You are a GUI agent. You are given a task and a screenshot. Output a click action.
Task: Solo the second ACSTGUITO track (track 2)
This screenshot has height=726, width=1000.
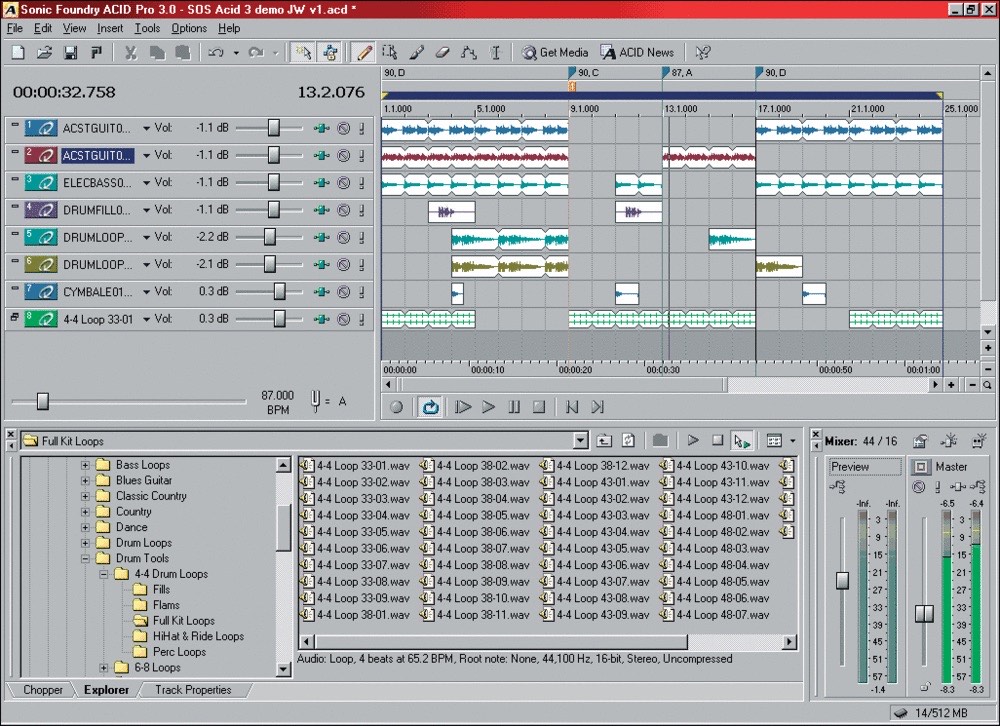pos(362,156)
